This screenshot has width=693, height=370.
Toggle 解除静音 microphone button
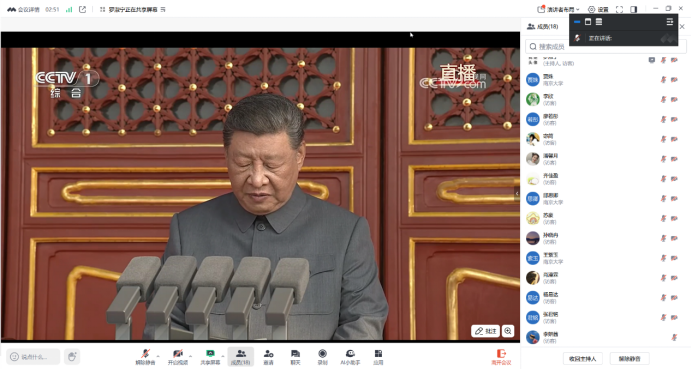click(x=145, y=356)
